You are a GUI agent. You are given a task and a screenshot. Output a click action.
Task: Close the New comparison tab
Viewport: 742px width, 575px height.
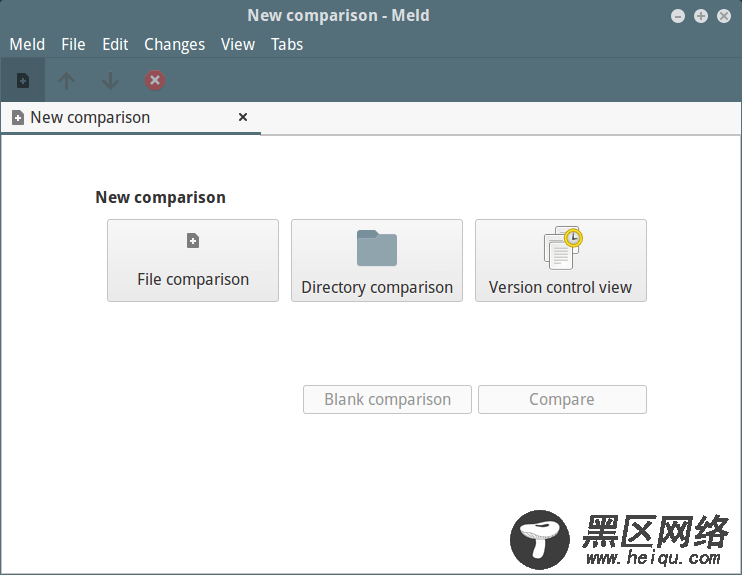click(243, 117)
